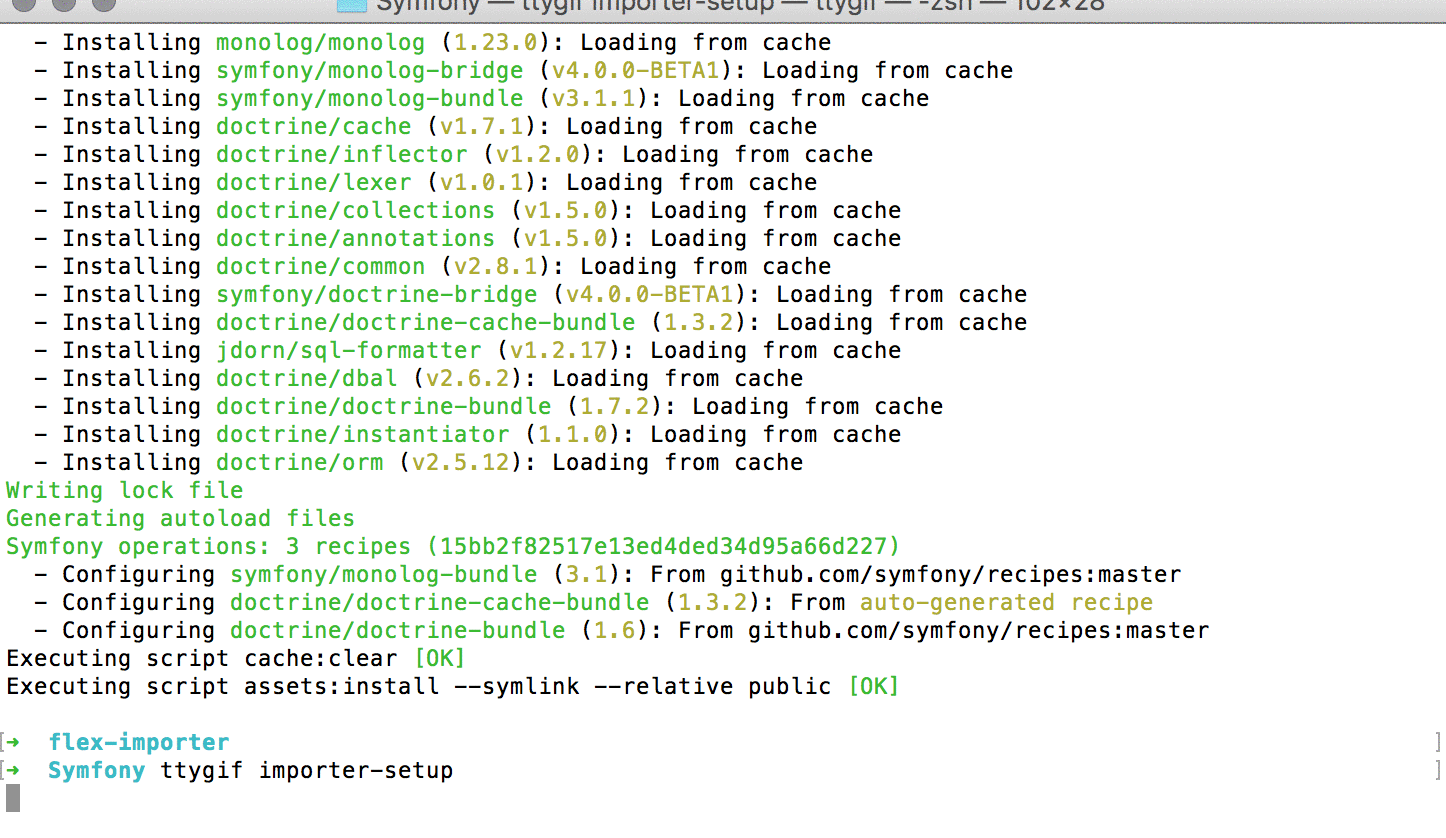
Task: Click the doctrine/dbal package name
Action: [x=306, y=379]
